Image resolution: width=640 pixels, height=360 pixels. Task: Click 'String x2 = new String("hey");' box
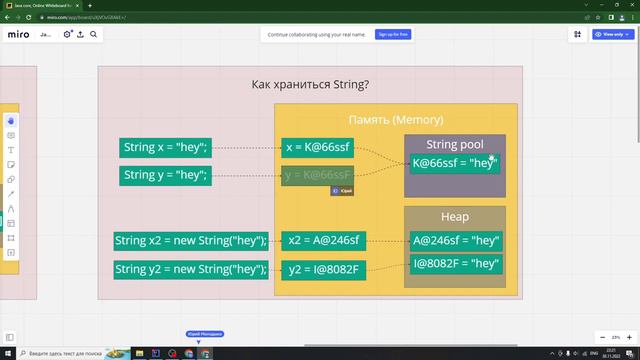pos(191,241)
